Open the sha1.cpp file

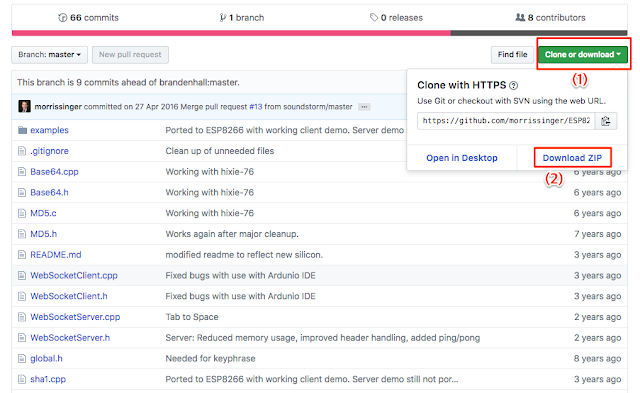[x=48, y=379]
